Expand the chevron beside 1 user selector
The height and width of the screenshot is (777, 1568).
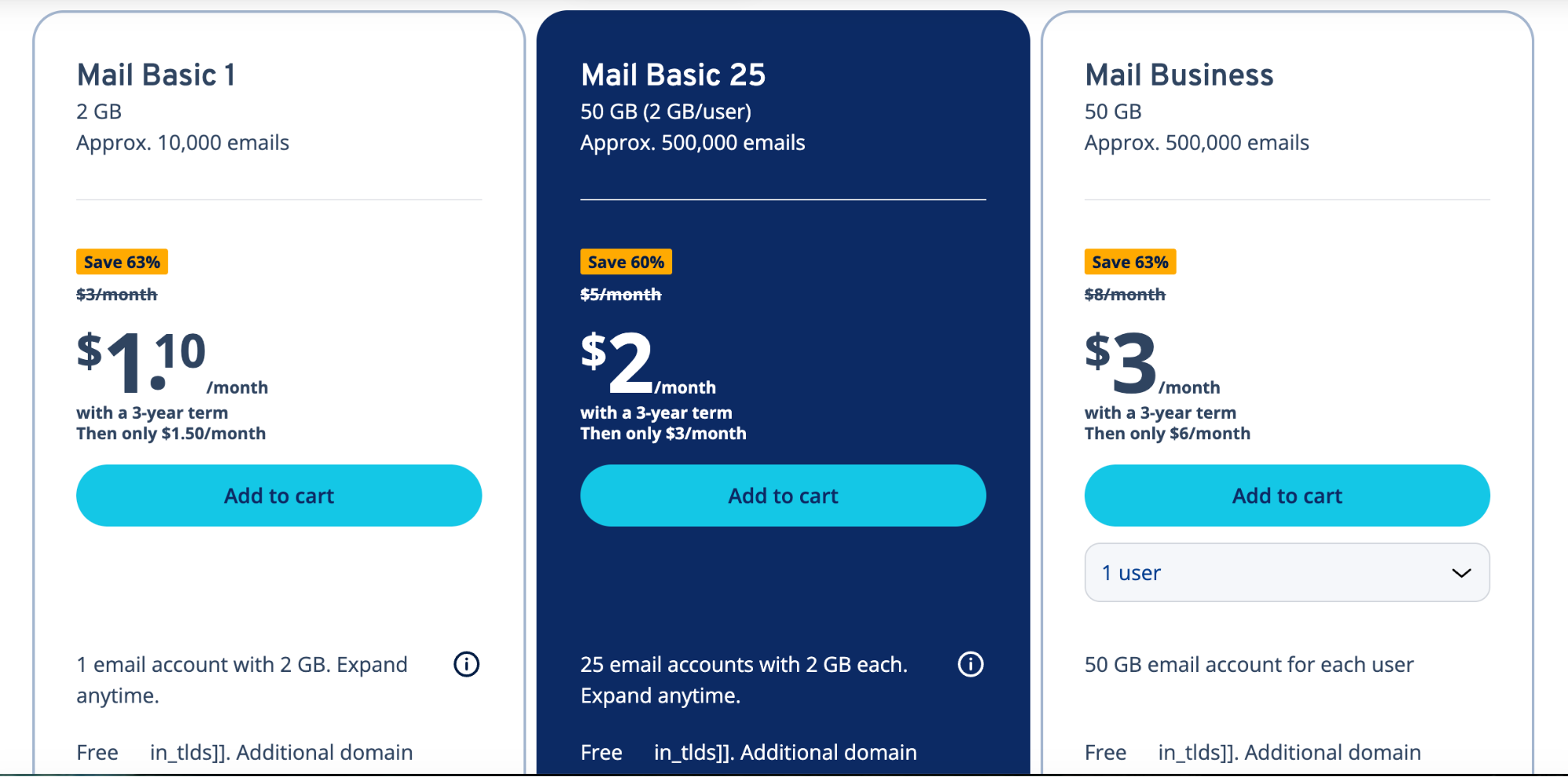(x=1461, y=573)
